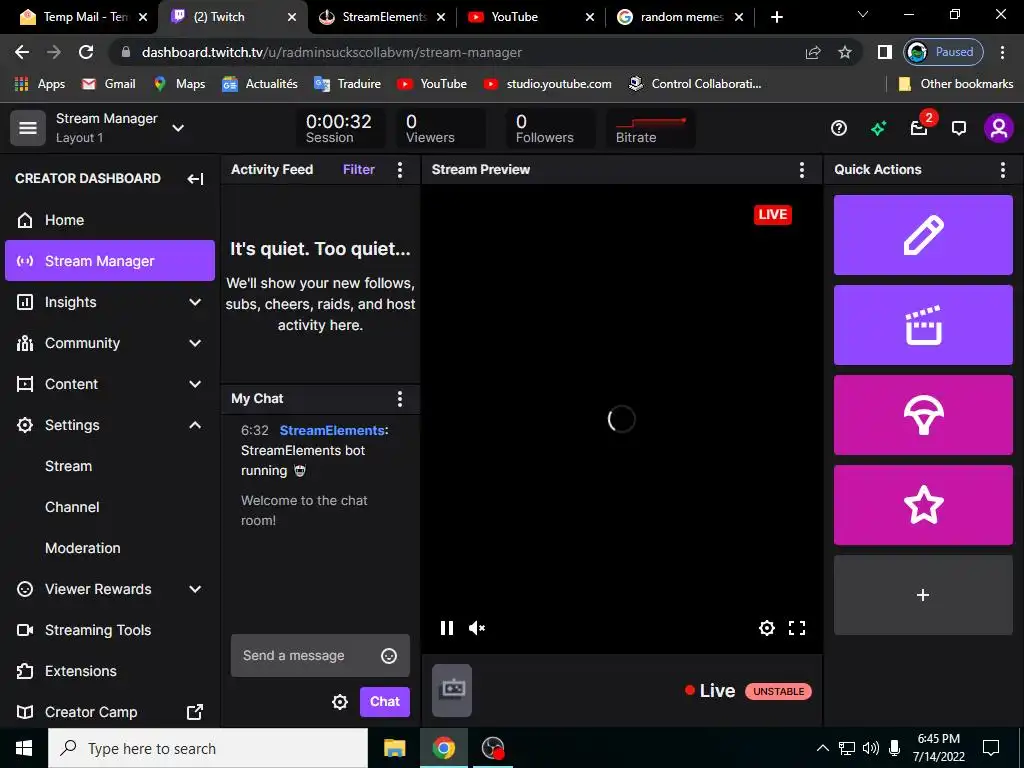This screenshot has width=1024, height=768.
Task: Click the star quick action tile
Action: tap(923, 505)
